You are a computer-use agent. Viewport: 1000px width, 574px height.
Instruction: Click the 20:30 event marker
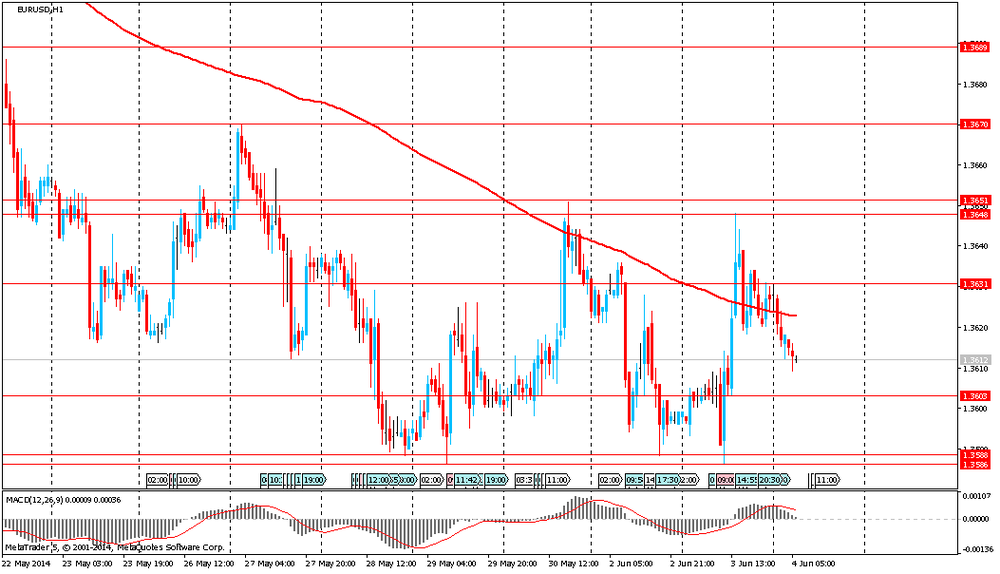coord(770,480)
